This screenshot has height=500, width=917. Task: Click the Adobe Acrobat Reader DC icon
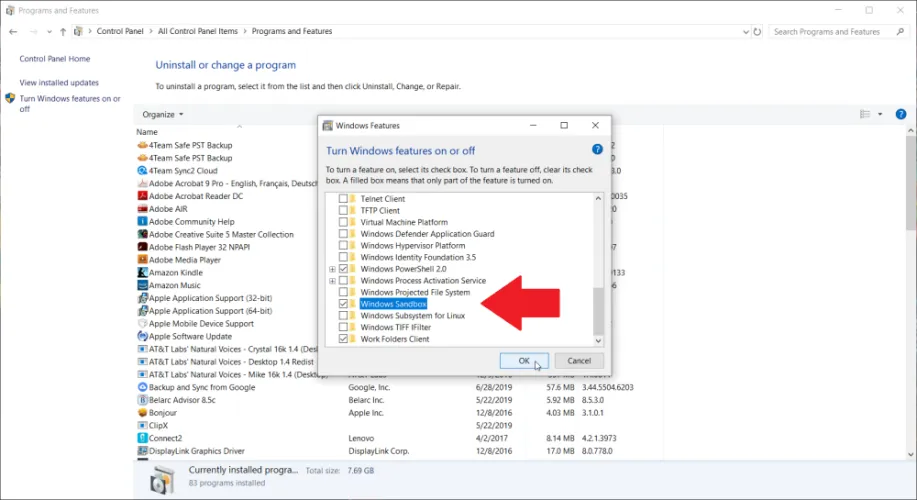(142, 196)
